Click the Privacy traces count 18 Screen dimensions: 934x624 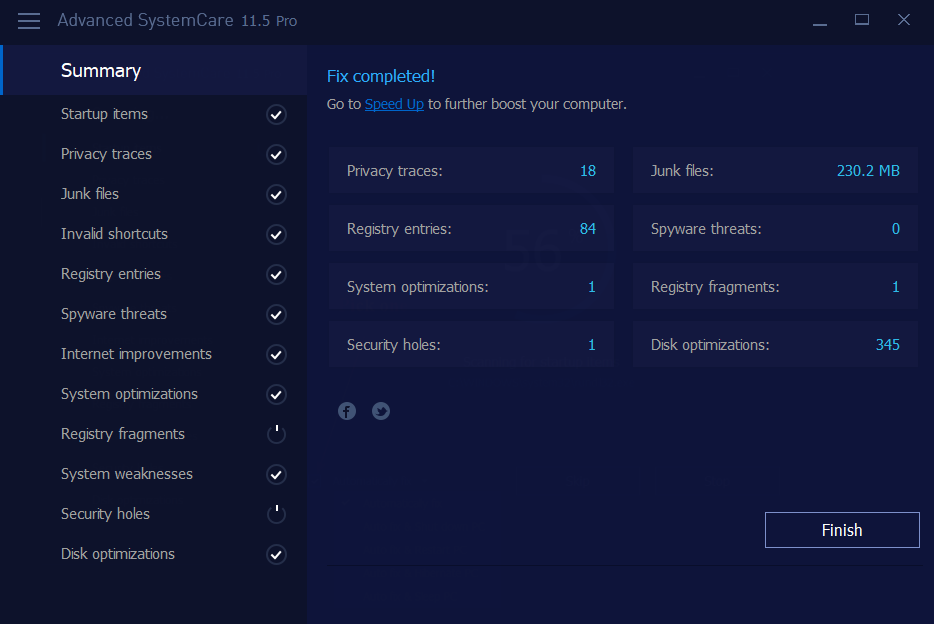[x=588, y=171]
